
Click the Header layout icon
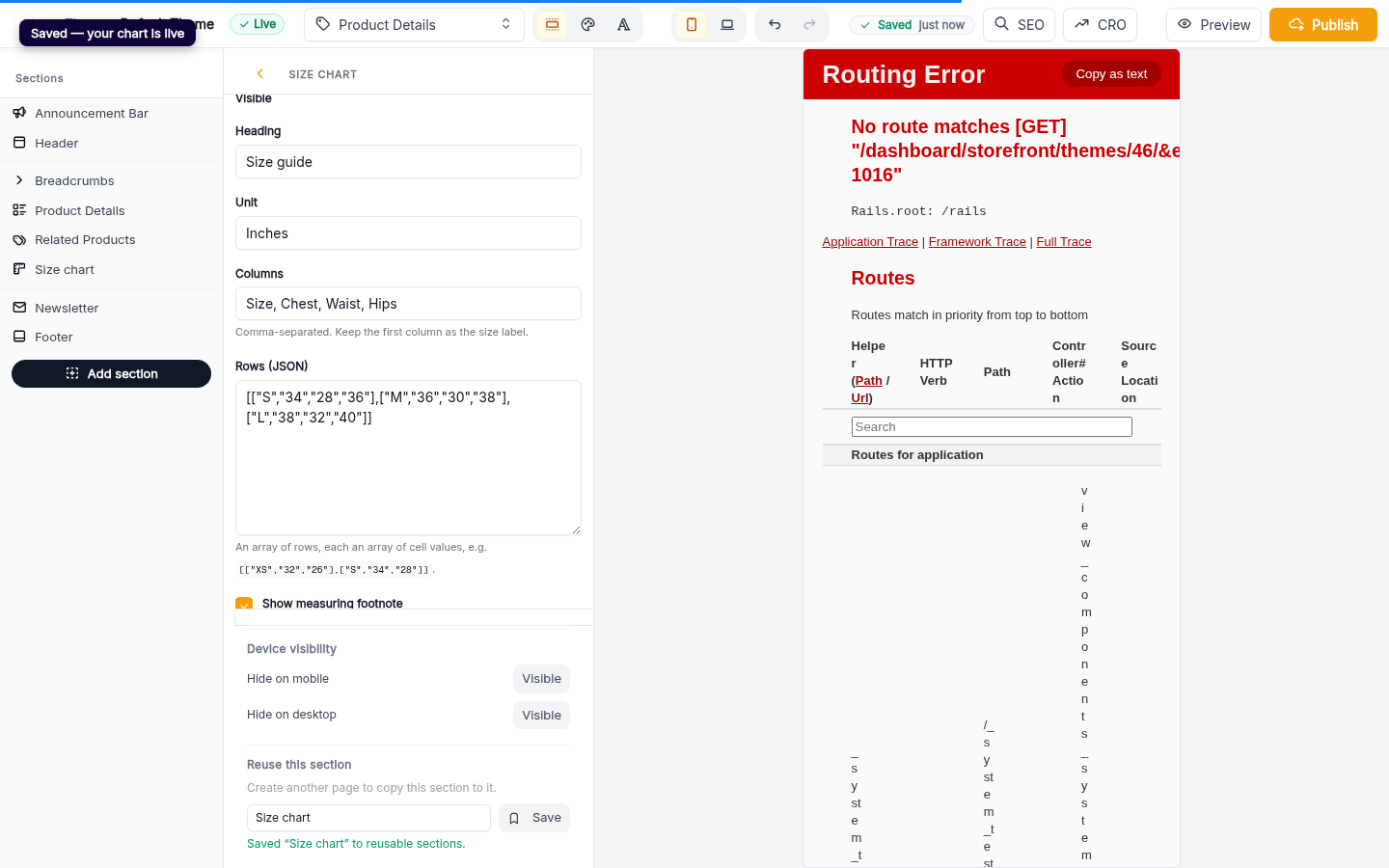pyautogui.click(x=19, y=143)
